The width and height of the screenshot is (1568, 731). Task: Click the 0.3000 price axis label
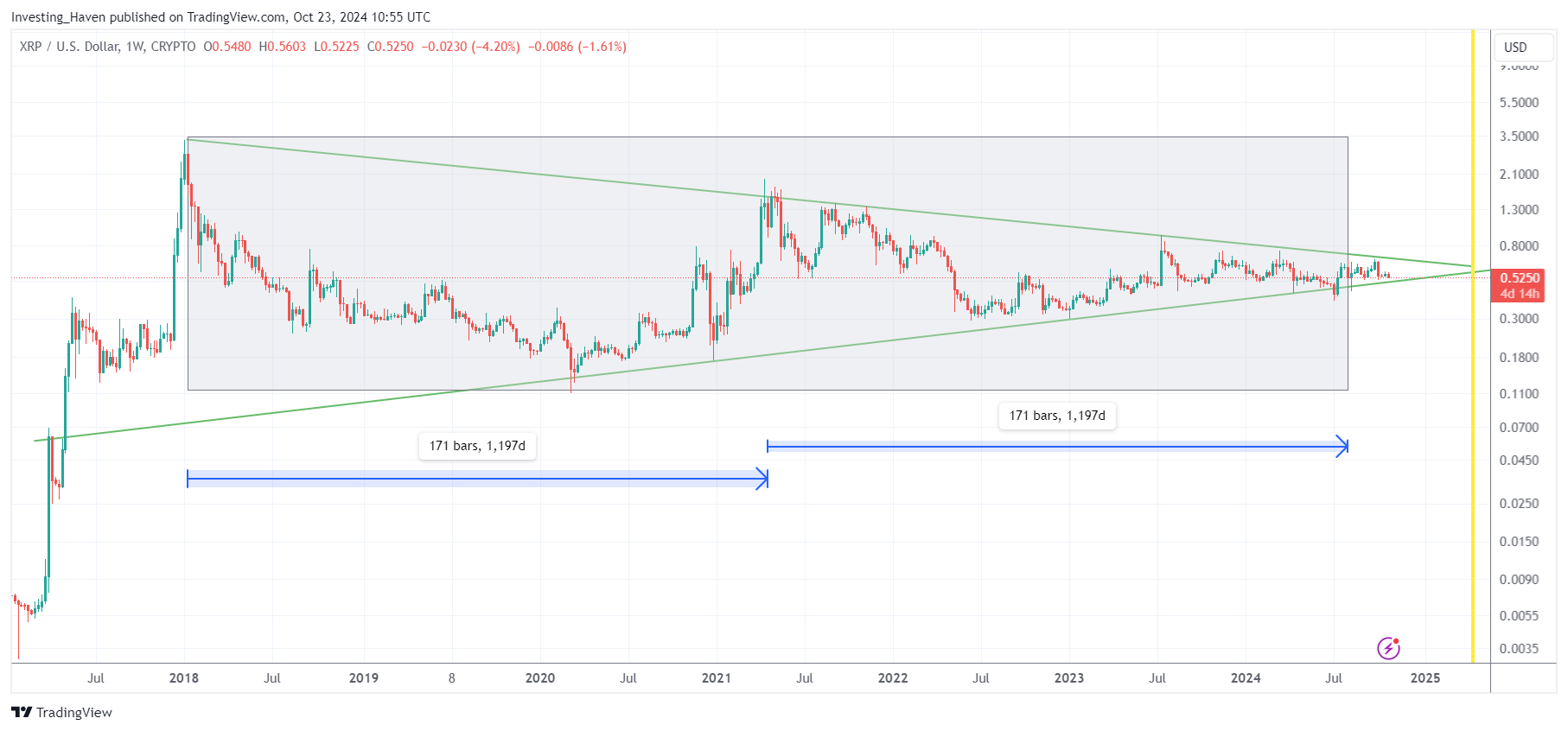[1520, 318]
